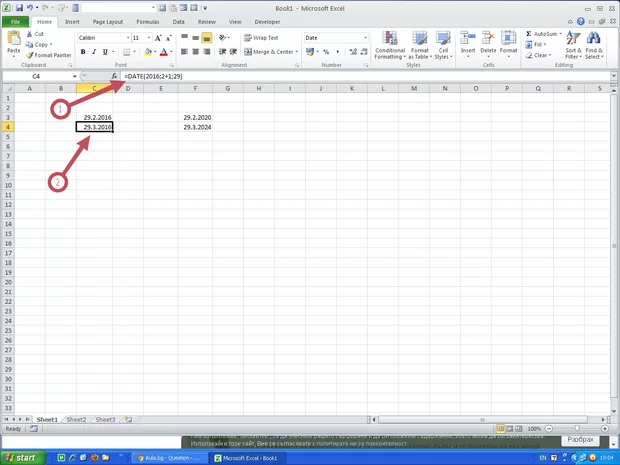The height and width of the screenshot is (465, 620).
Task: Toggle Wrap Text for the cell
Action: click(x=261, y=38)
